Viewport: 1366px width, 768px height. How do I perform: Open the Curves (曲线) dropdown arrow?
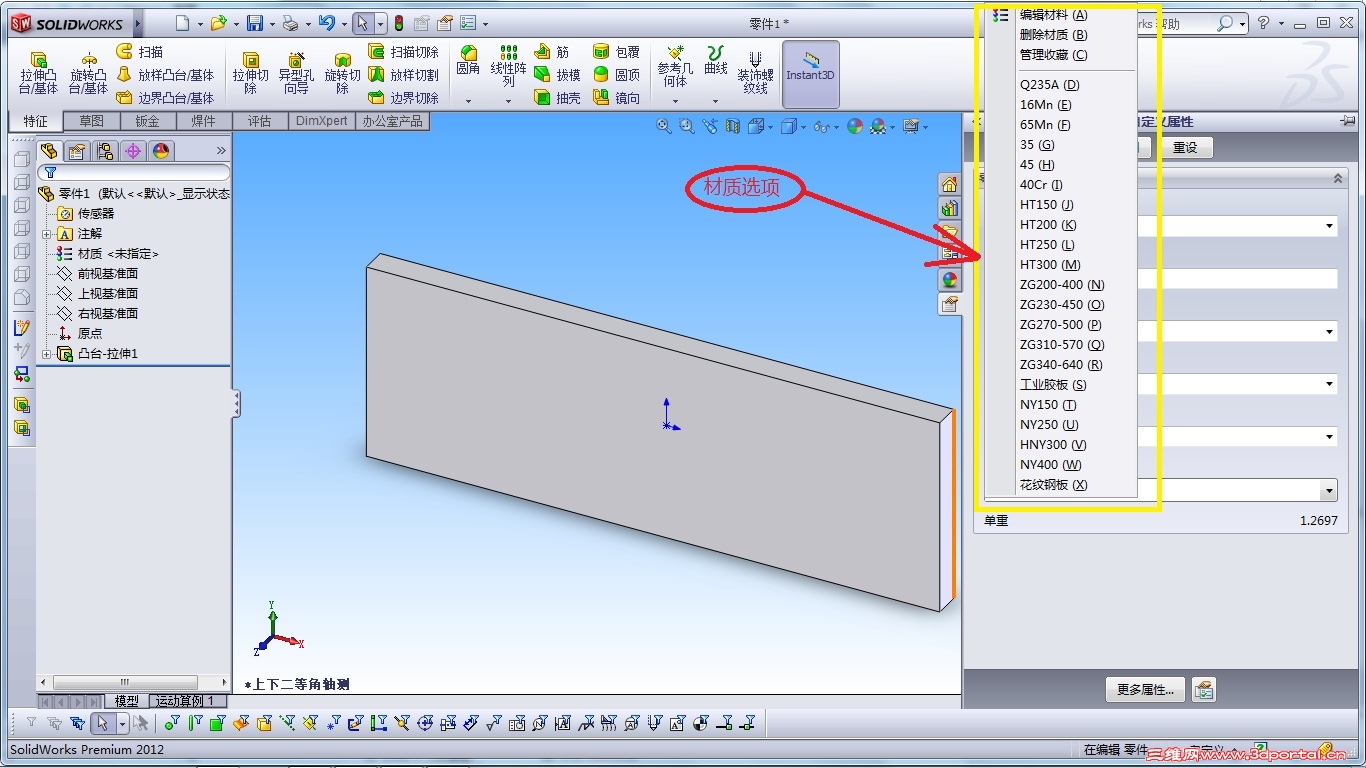point(715,100)
